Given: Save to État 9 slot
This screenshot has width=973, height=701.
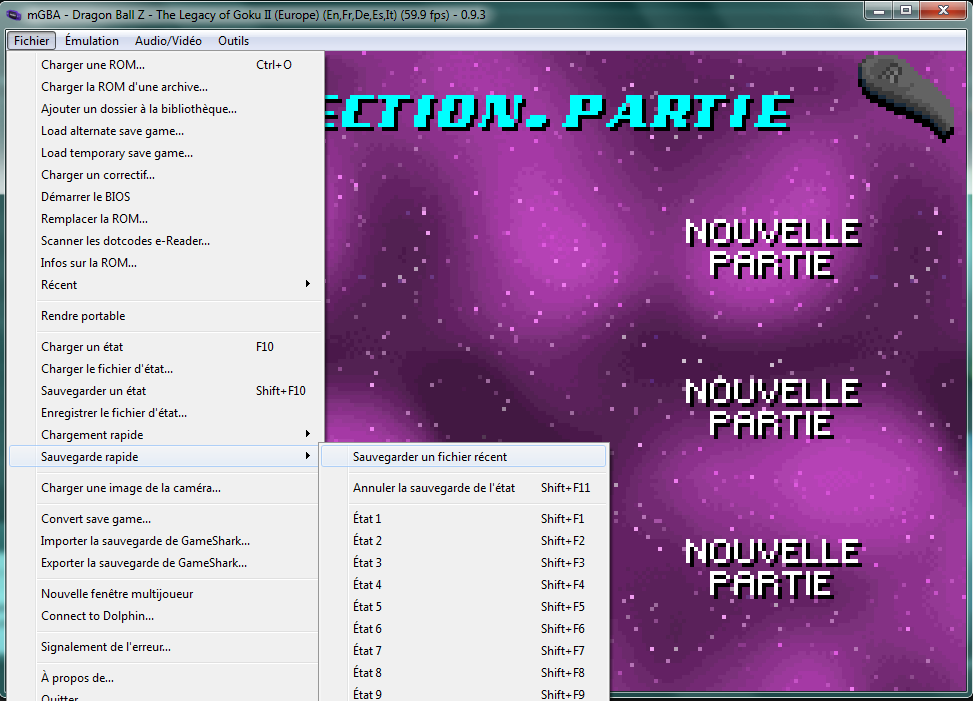Looking at the screenshot, I should (x=464, y=694).
